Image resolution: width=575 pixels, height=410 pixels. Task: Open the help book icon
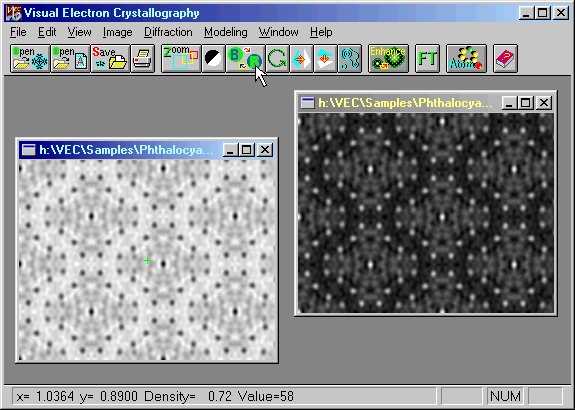point(505,59)
